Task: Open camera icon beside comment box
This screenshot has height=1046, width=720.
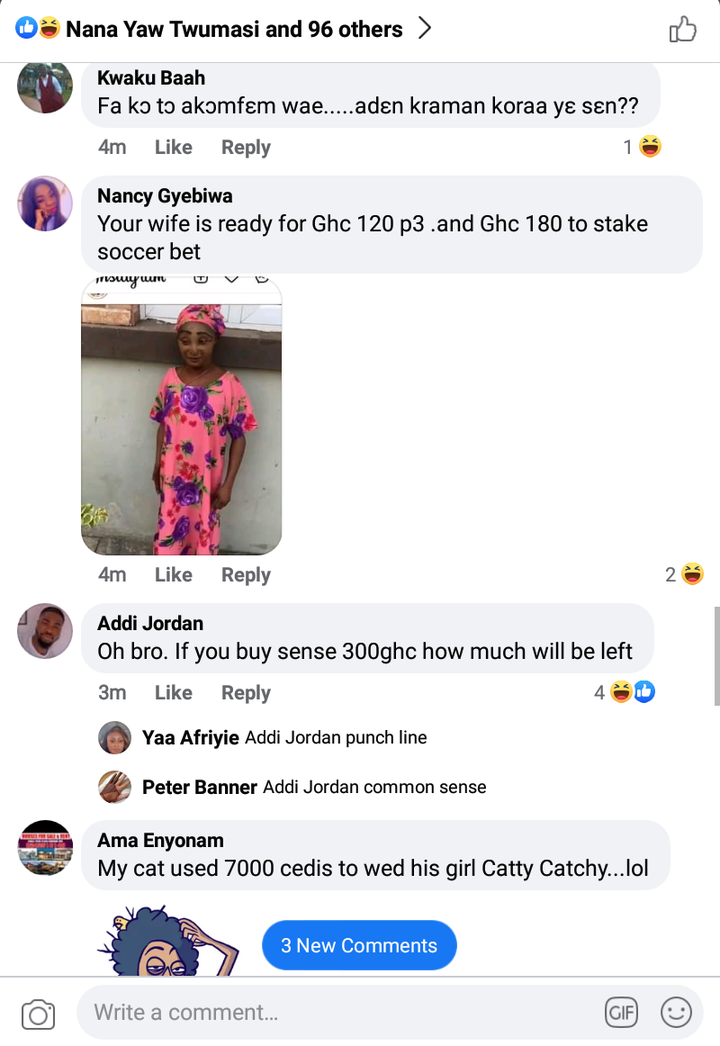Action: [38, 1014]
